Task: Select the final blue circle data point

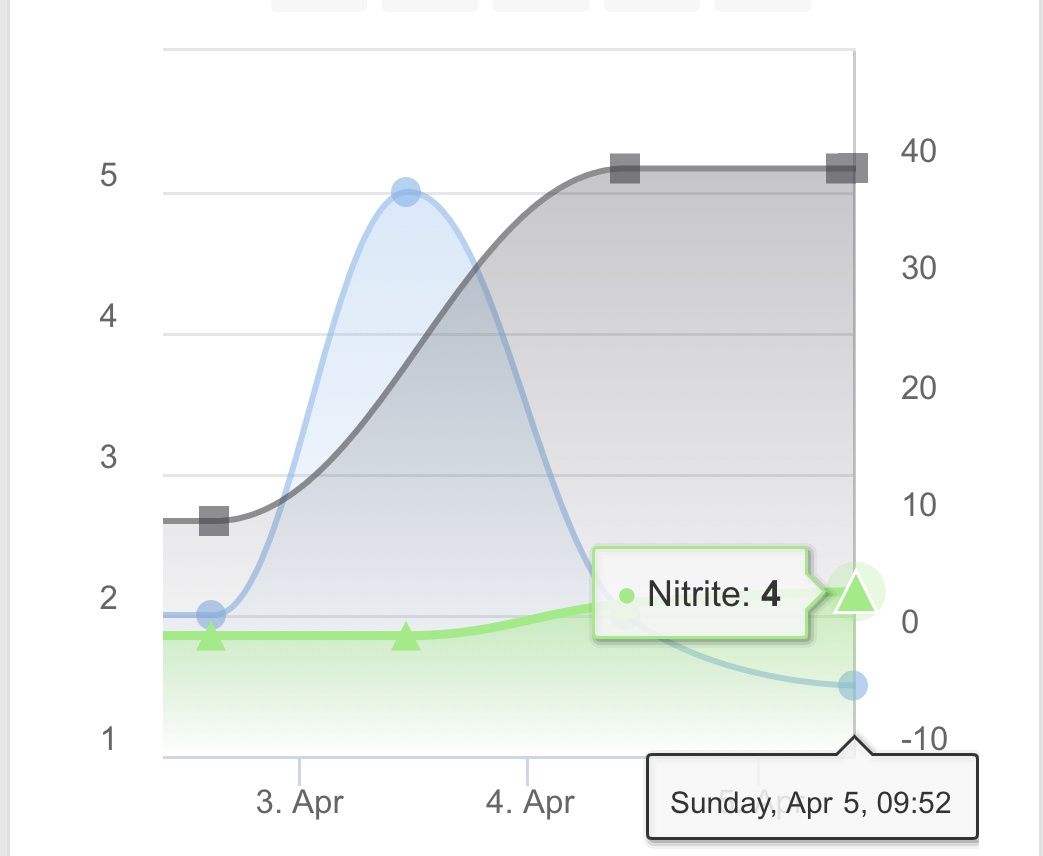Action: tap(853, 685)
